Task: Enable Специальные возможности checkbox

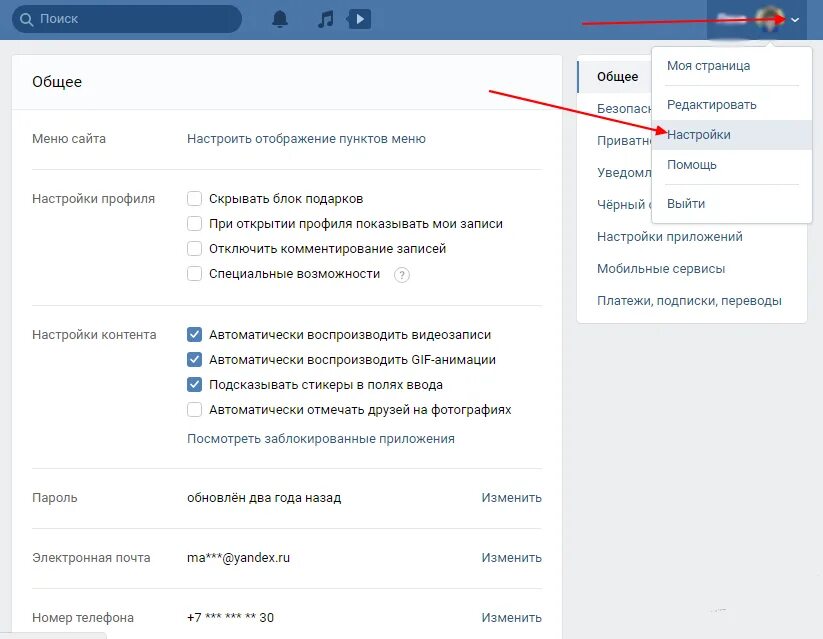Action: pos(194,274)
